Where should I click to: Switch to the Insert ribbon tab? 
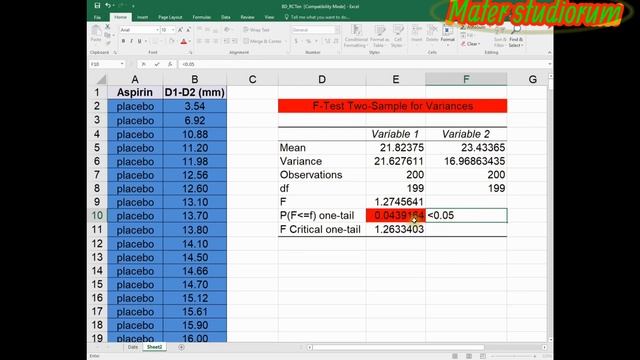142,17
